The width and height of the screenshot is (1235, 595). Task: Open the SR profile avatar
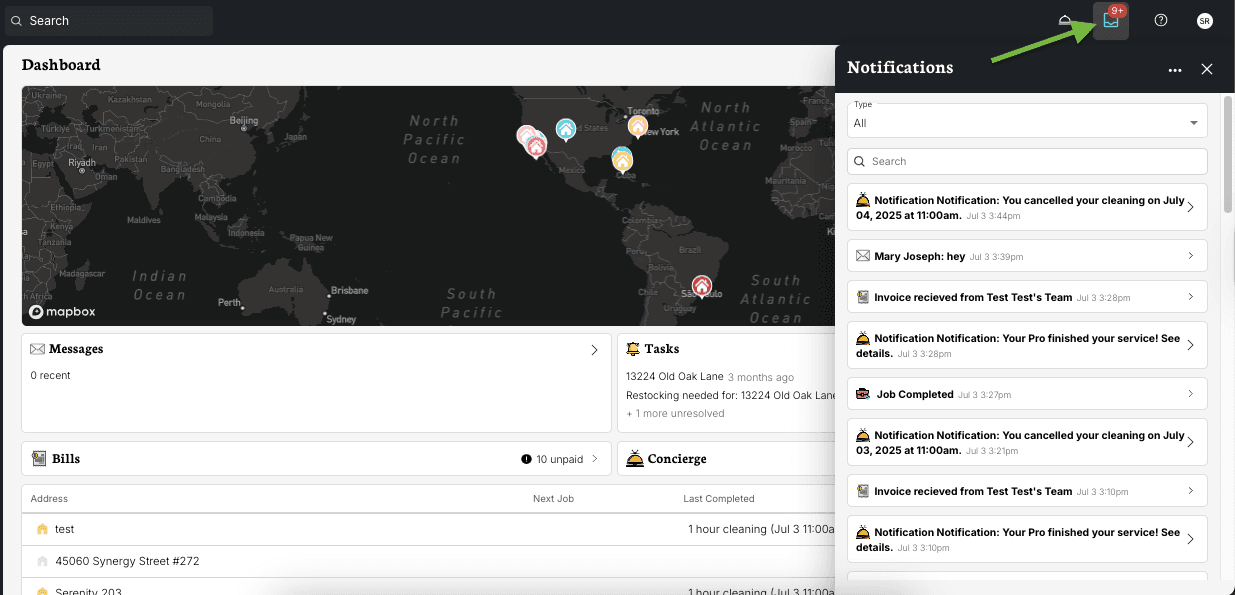point(1204,20)
